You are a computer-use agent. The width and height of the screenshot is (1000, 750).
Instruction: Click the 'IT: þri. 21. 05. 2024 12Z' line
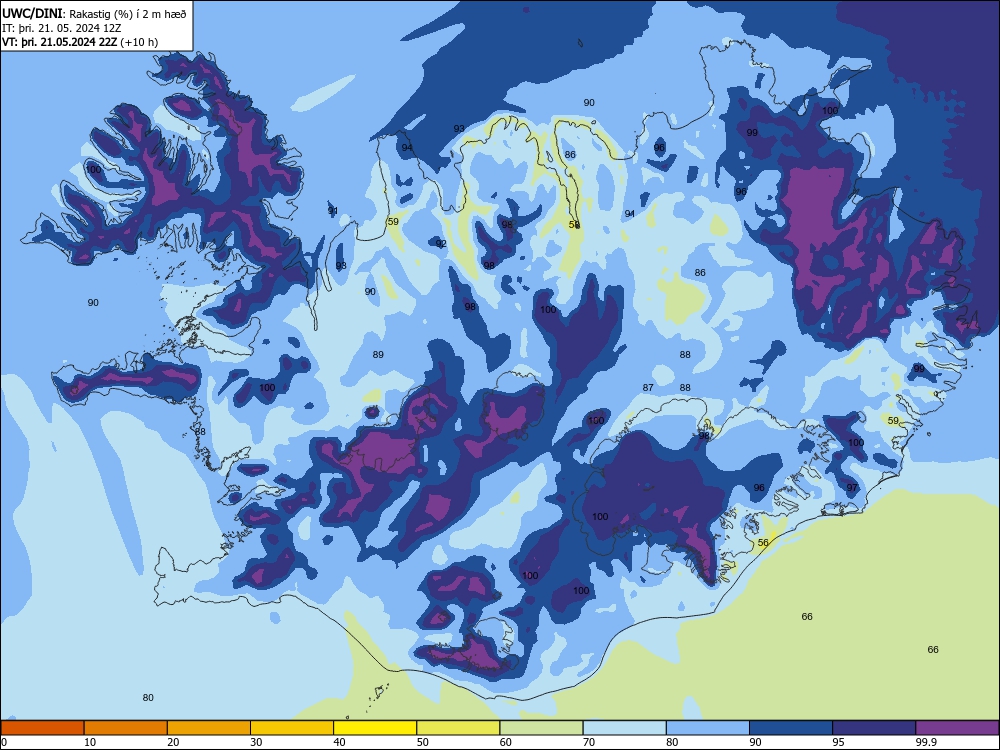pyautogui.click(x=61, y=28)
